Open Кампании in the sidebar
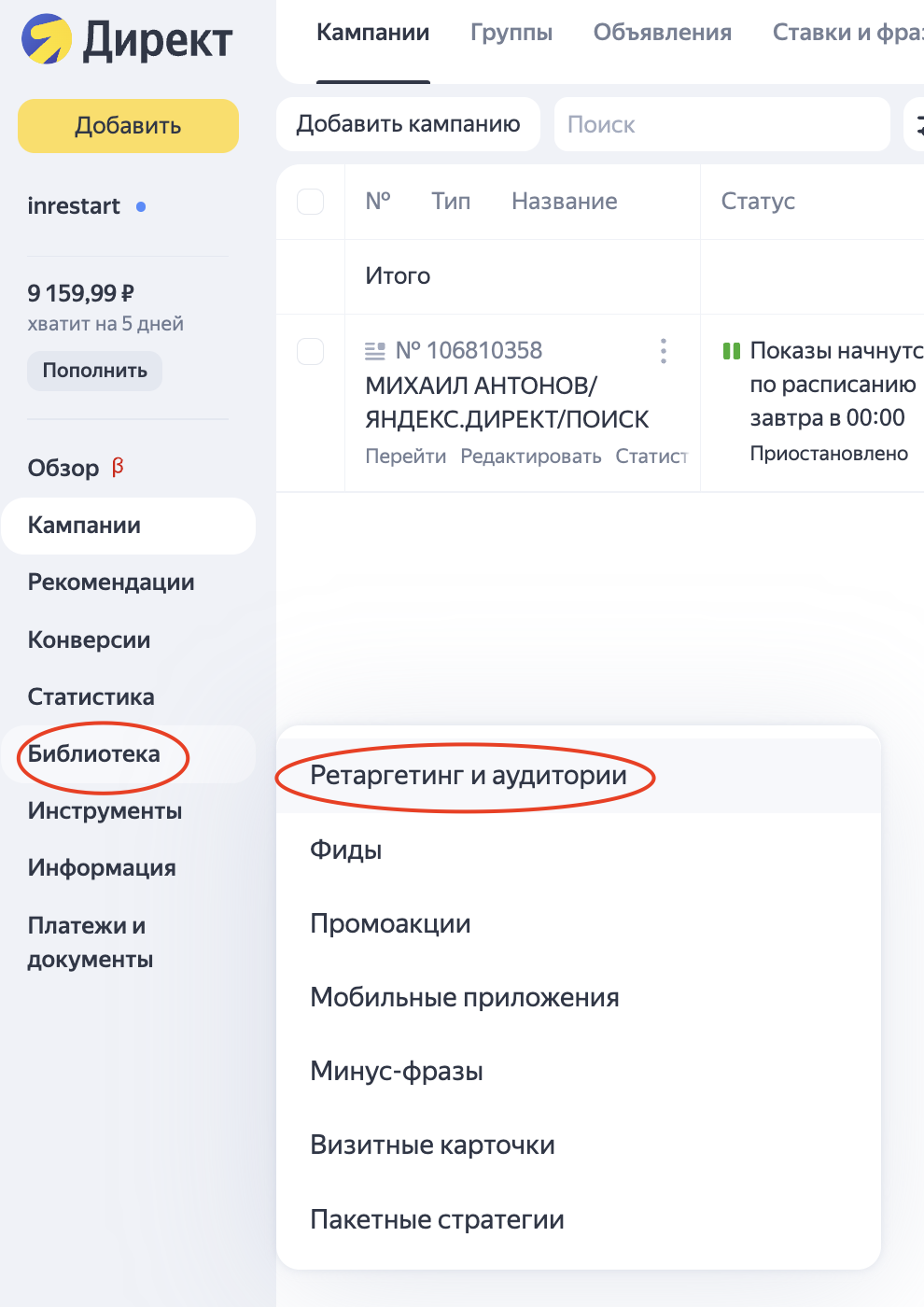The height and width of the screenshot is (1307, 924). click(x=129, y=526)
